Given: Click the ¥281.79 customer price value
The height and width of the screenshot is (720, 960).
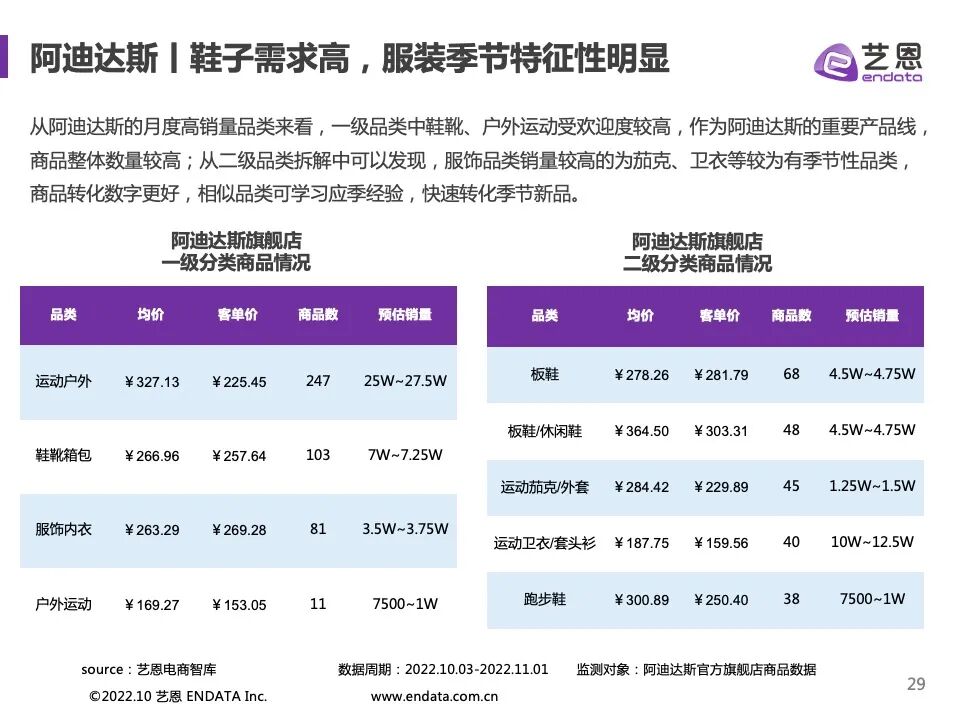Looking at the screenshot, I should pos(721,375).
